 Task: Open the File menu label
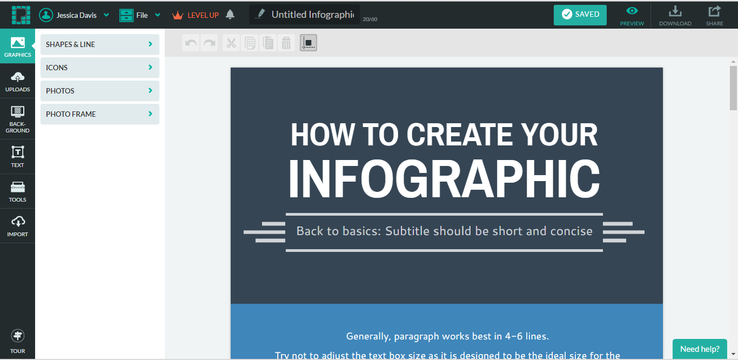(x=142, y=15)
